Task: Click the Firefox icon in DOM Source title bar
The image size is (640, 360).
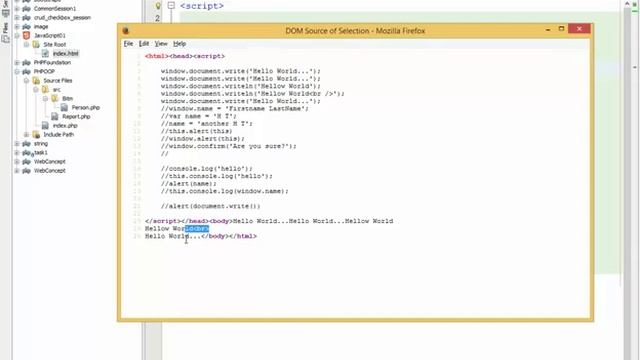Action: 126,31
